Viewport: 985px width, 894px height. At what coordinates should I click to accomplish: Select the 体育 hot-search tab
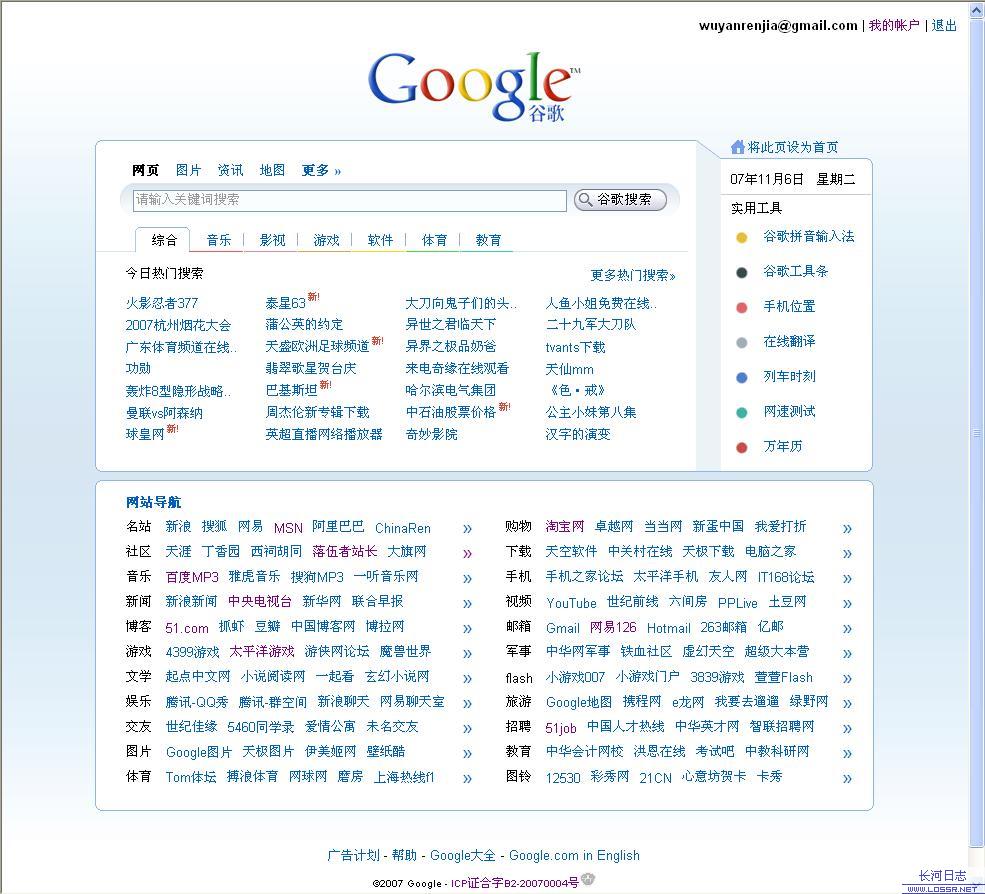434,240
